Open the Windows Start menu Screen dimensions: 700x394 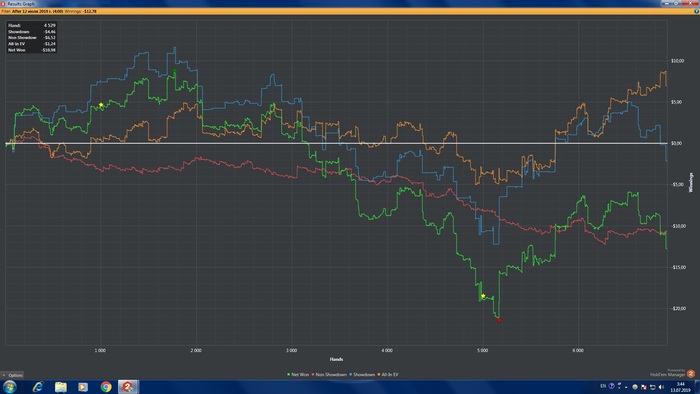click(9, 386)
